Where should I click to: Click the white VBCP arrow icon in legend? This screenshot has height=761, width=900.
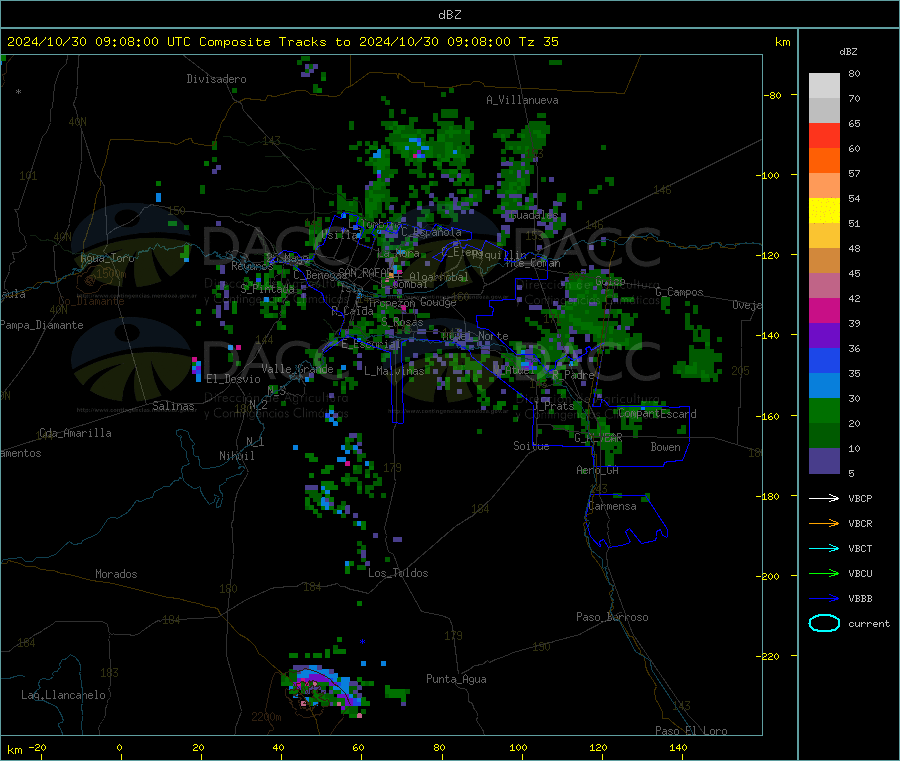tap(824, 498)
